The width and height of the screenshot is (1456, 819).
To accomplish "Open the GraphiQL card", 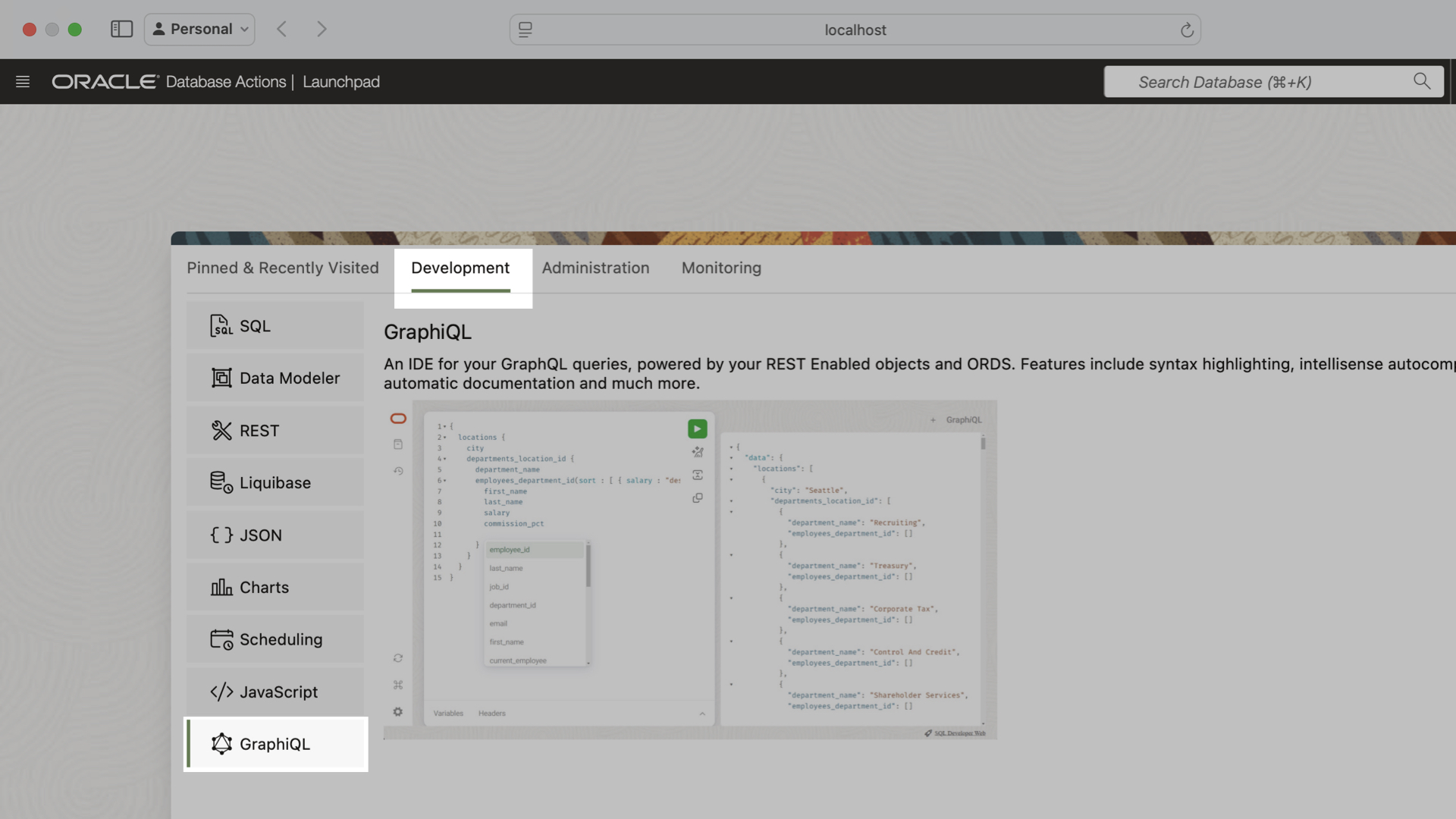I will click(275, 745).
